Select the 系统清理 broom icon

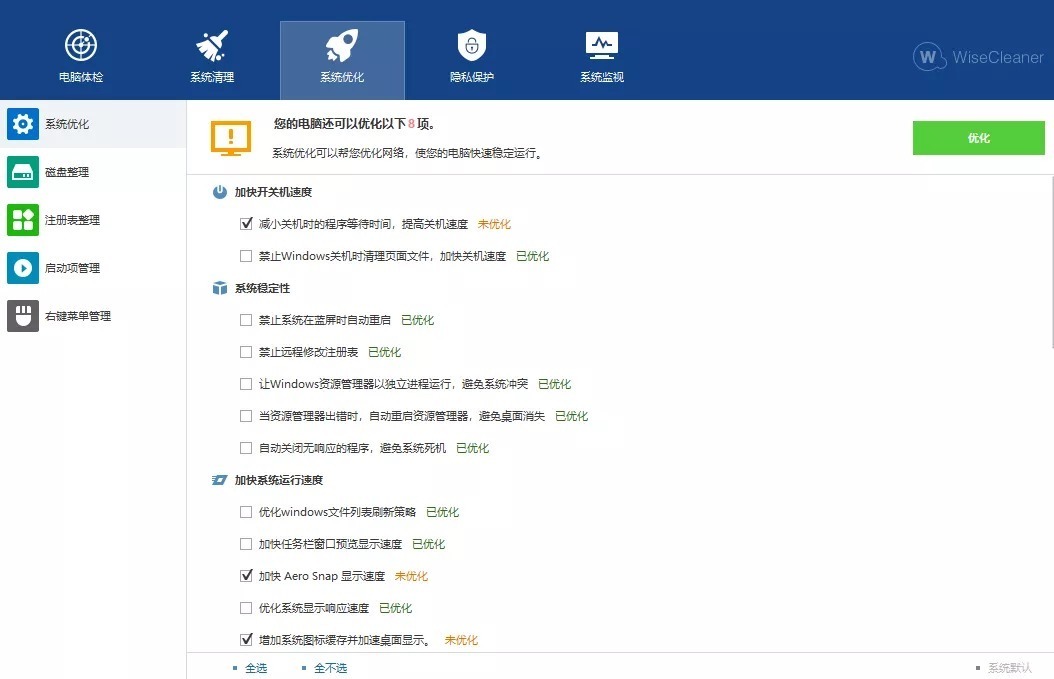(x=211, y=44)
